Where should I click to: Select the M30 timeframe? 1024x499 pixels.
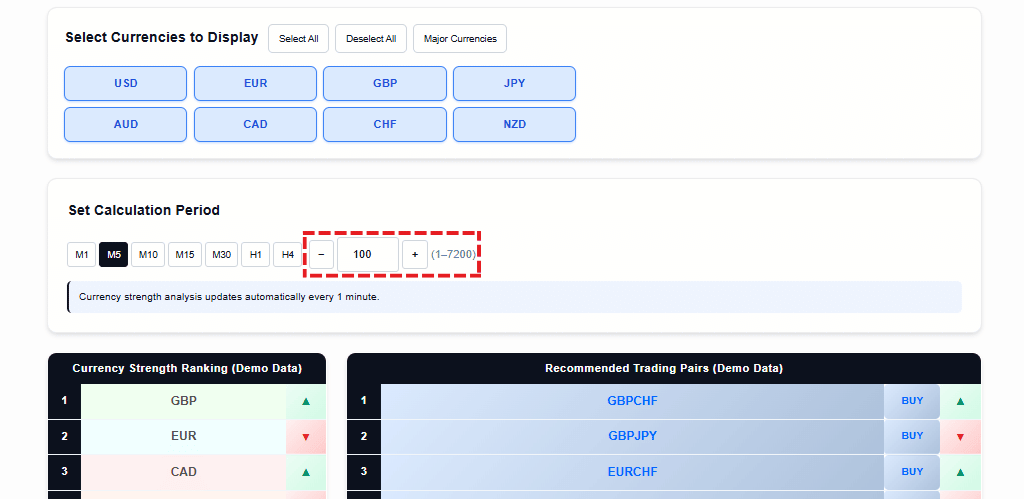[x=221, y=255]
